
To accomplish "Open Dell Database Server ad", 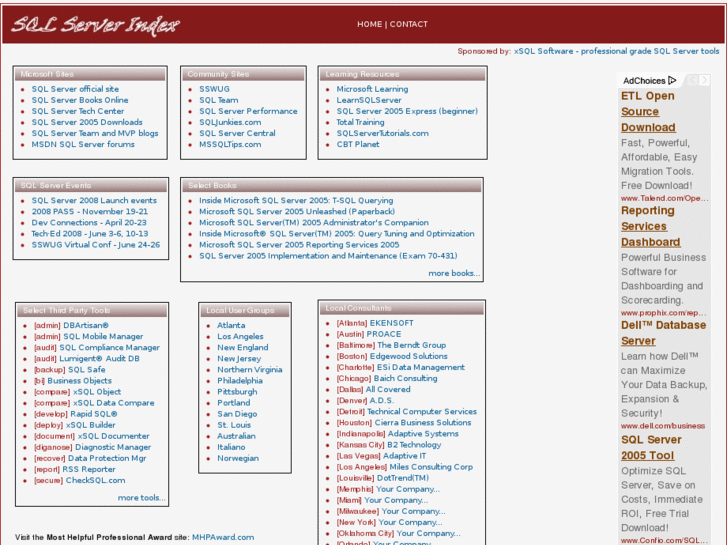I will click(x=663, y=333).
